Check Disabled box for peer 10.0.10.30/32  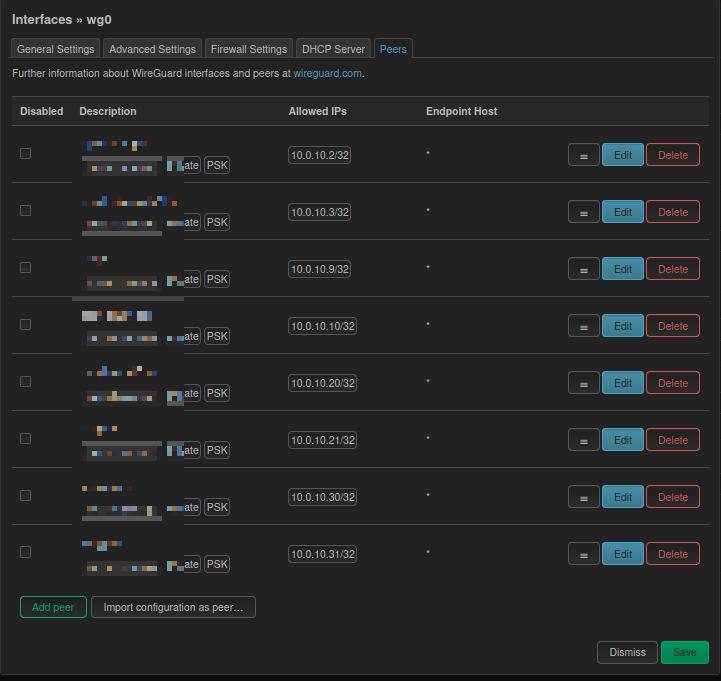(26, 495)
